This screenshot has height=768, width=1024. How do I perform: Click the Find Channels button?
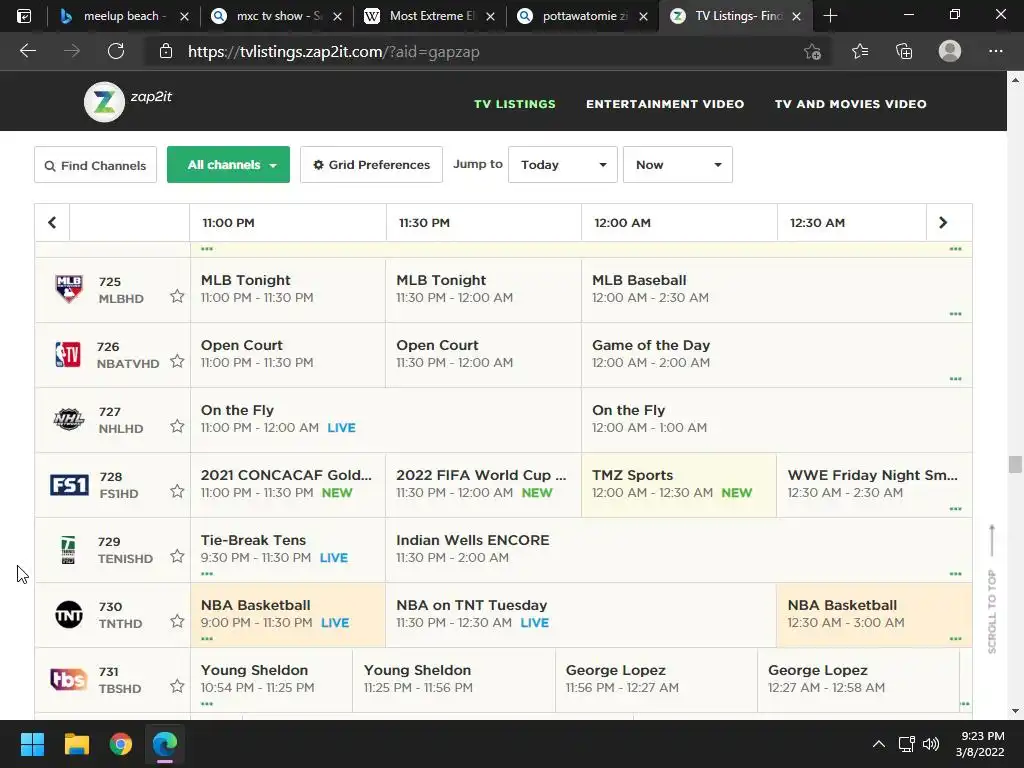click(x=95, y=165)
